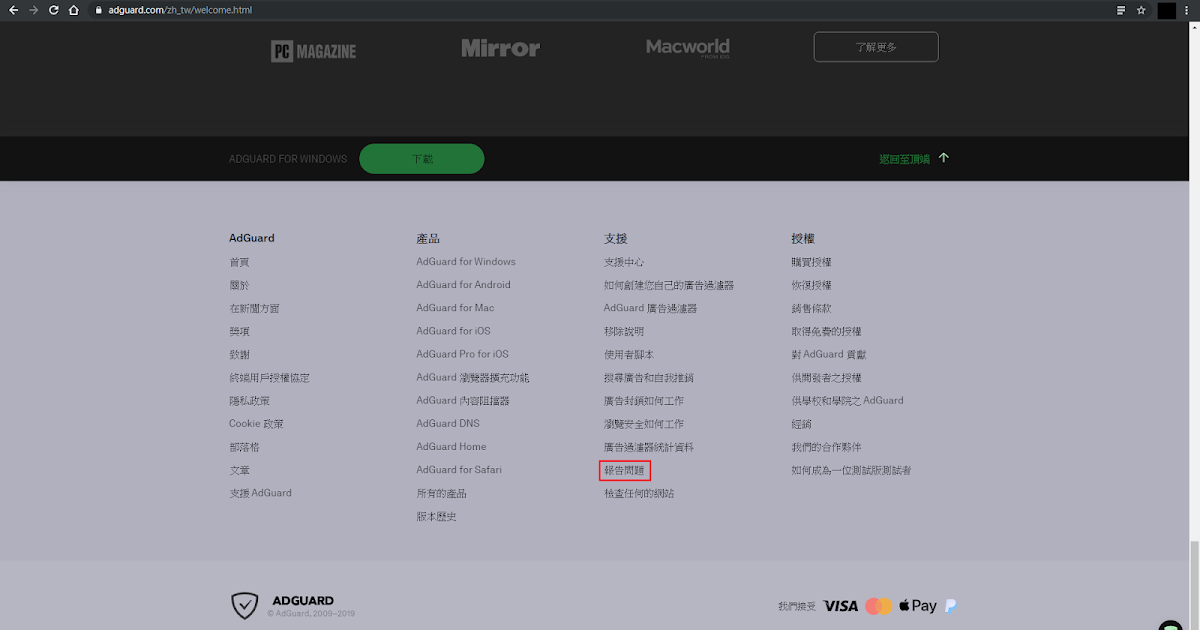Open the 致謝 link
Image resolution: width=1200 pixels, height=630 pixels.
pyautogui.click(x=239, y=354)
